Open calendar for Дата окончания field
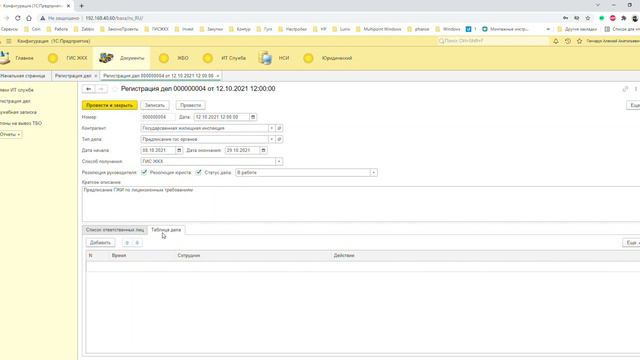This screenshot has height=360, width=640. (263, 151)
